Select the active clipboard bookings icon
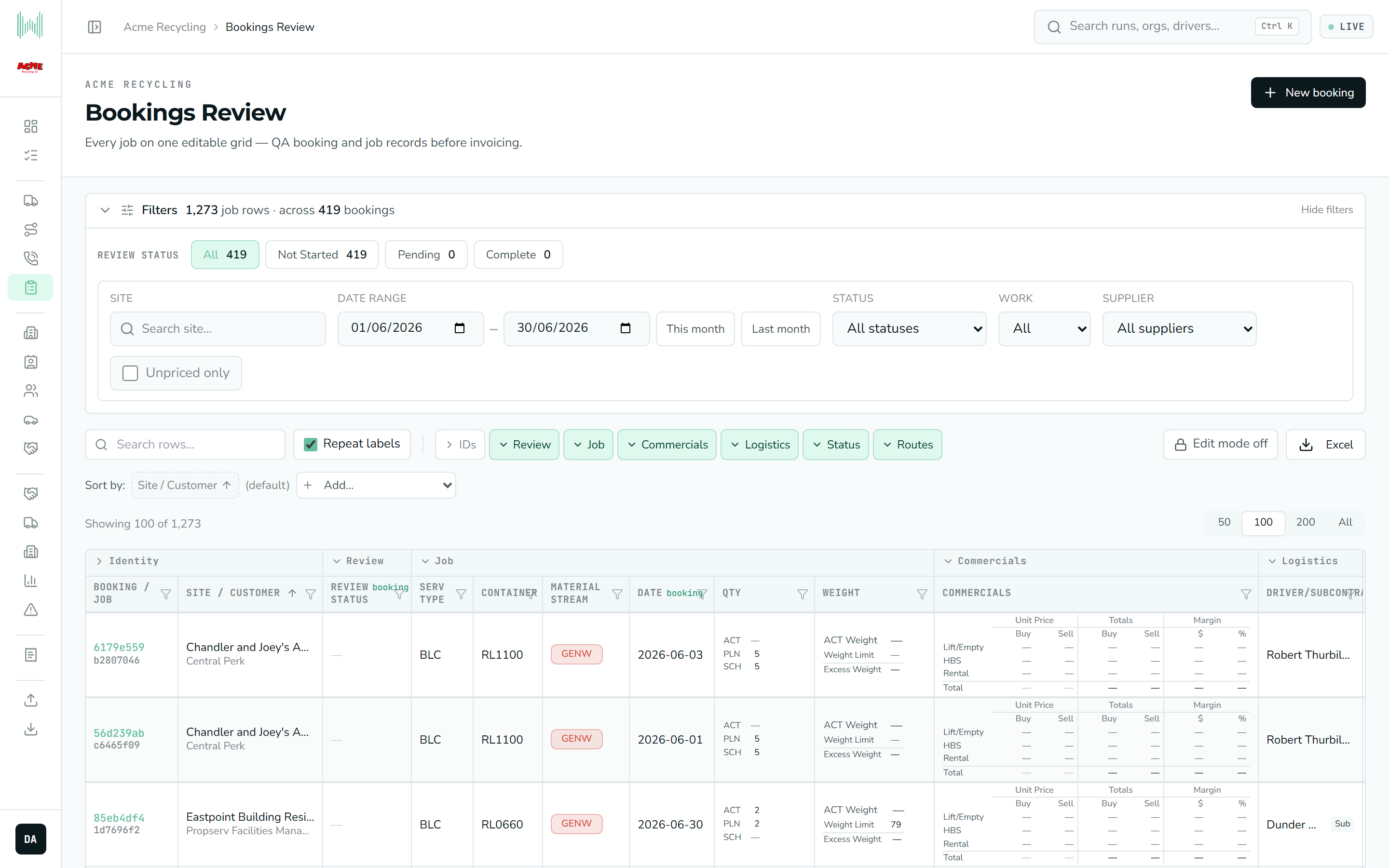The width and height of the screenshot is (1389, 868). coord(30,287)
